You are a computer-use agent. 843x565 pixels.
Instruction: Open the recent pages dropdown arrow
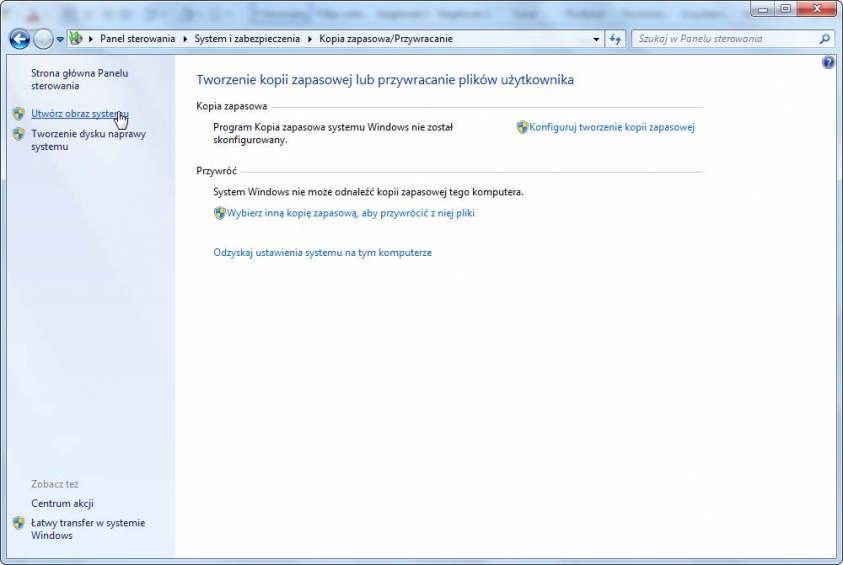point(60,39)
